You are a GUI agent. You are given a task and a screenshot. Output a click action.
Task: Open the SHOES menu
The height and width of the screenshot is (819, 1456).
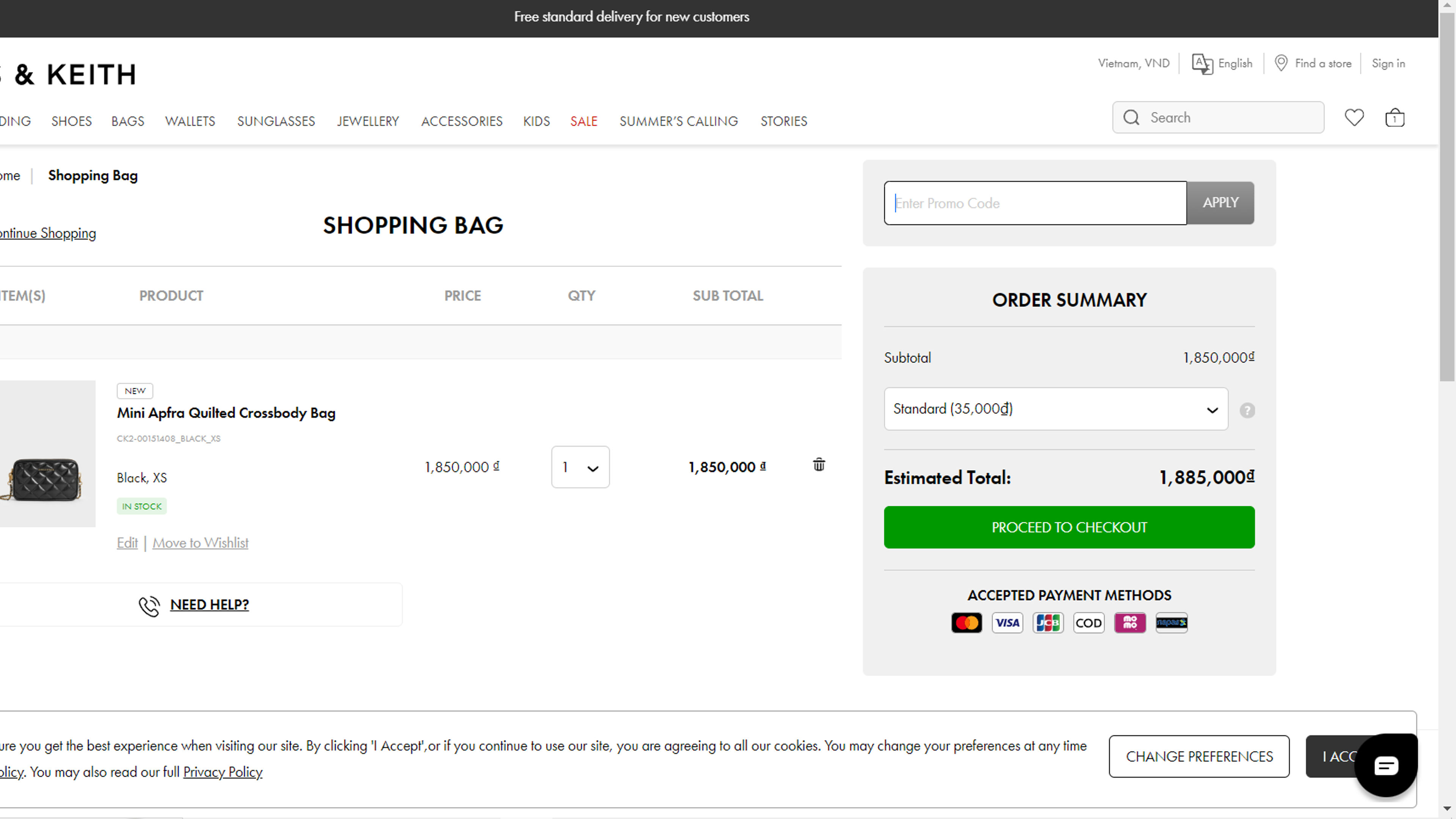71,121
